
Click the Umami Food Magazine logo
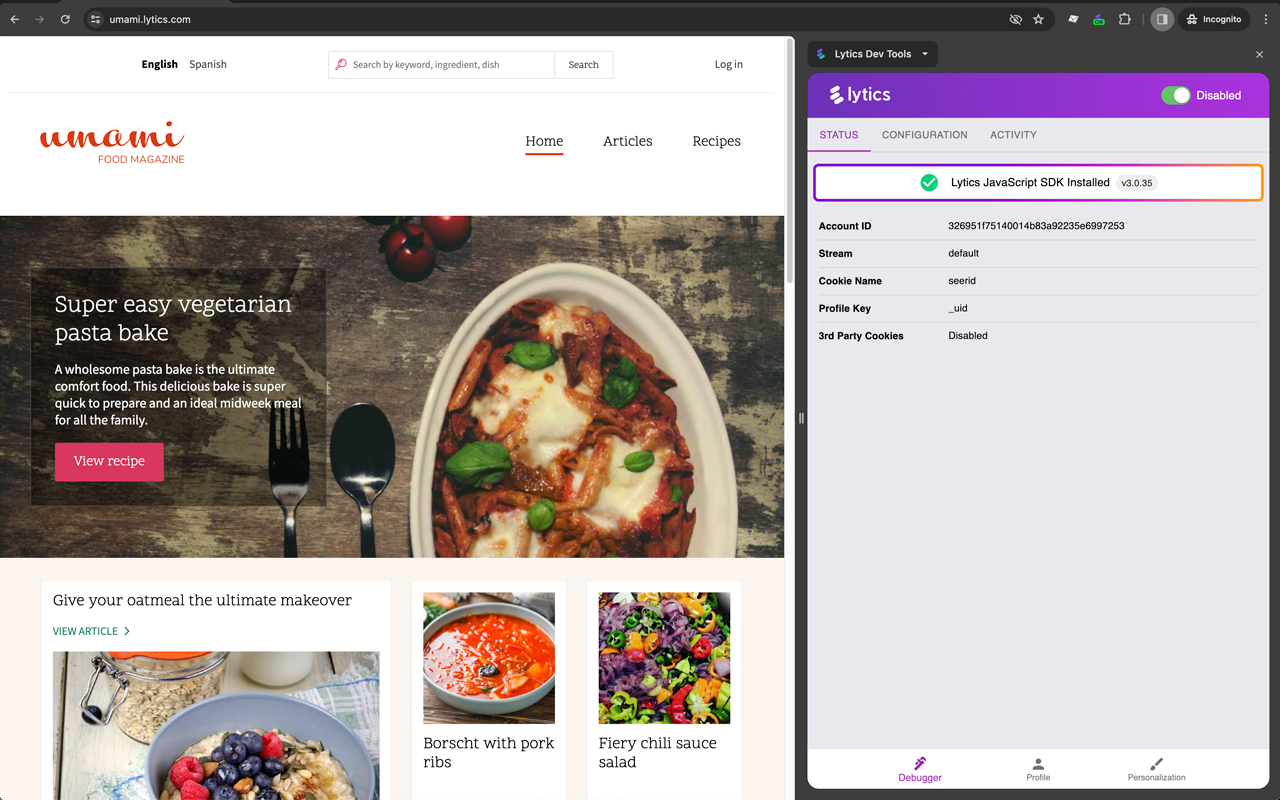[112, 143]
